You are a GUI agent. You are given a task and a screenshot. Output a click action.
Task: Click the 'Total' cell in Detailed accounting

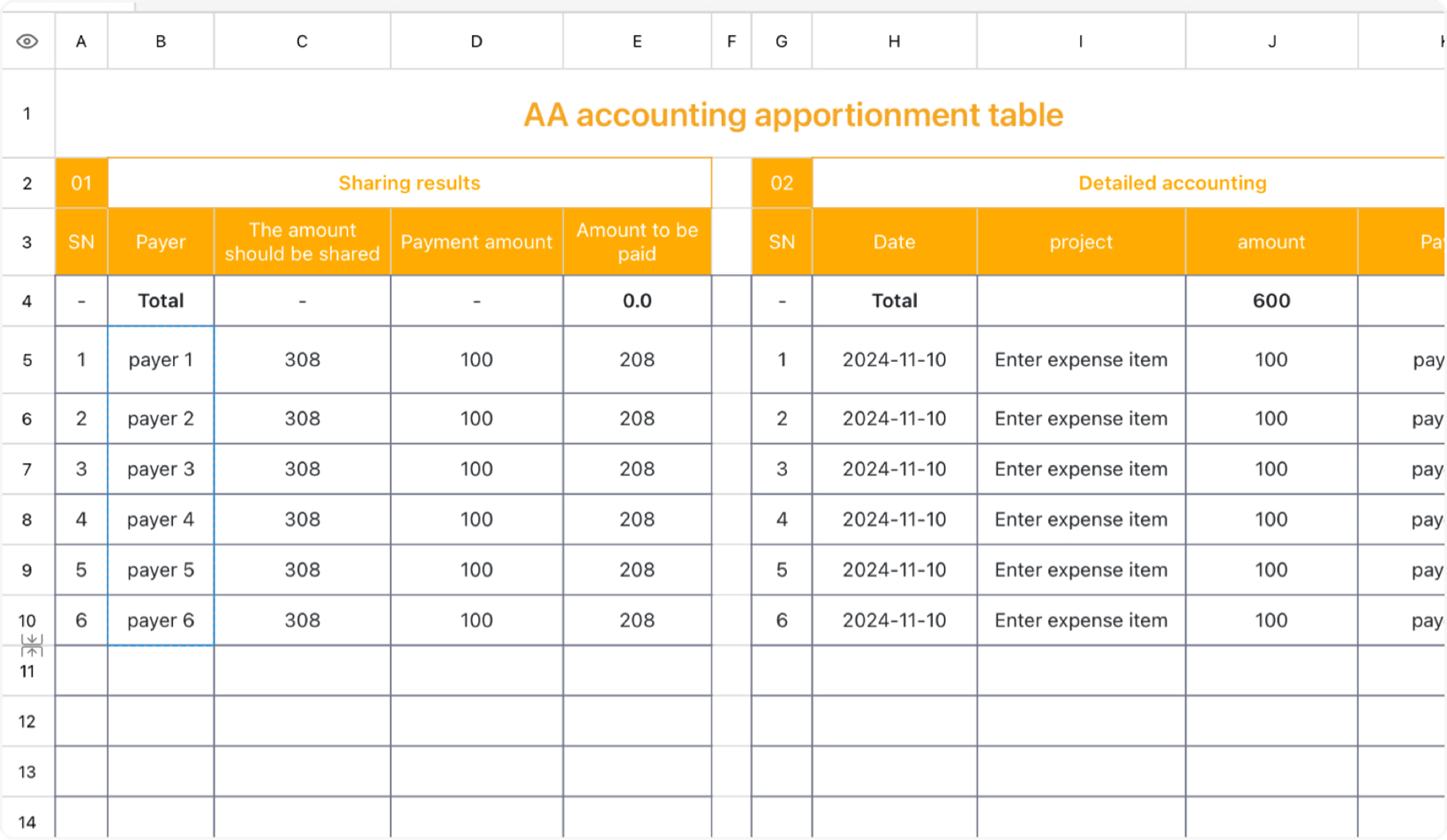coord(894,301)
